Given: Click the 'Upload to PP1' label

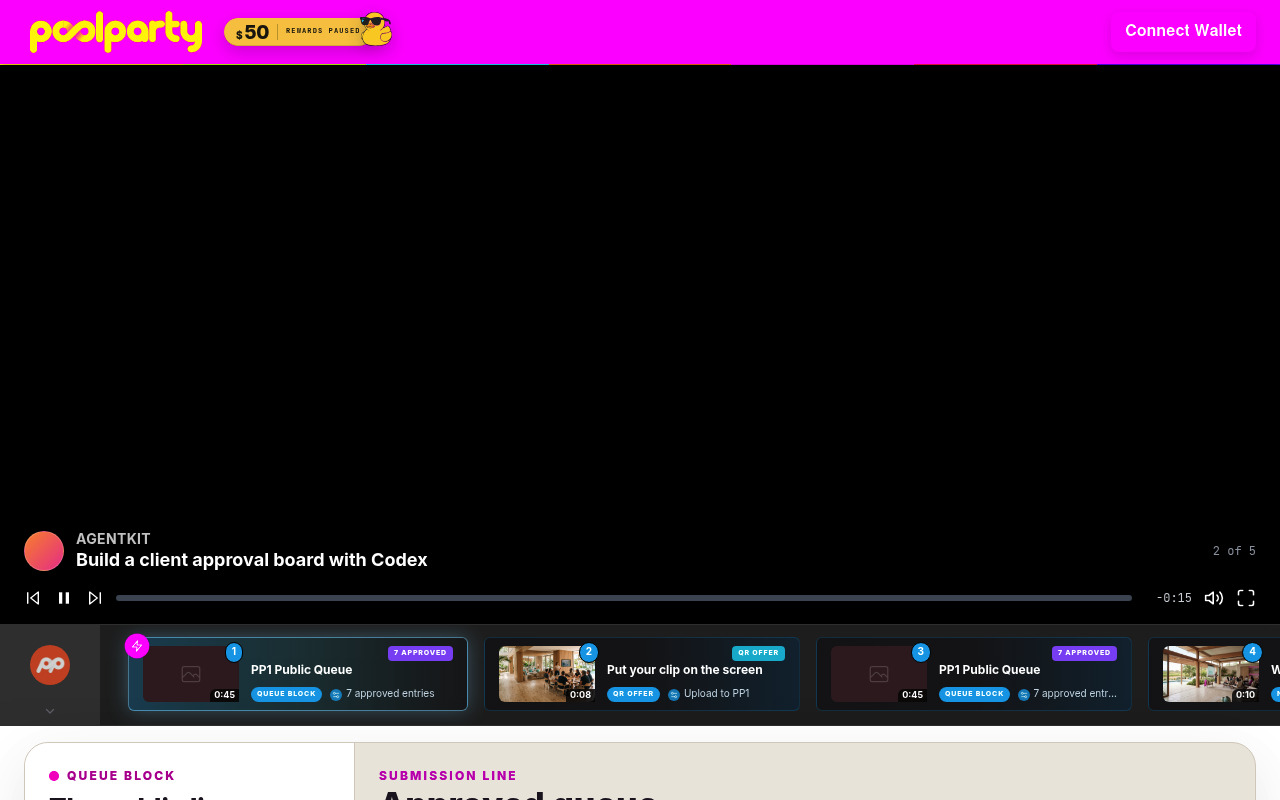Looking at the screenshot, I should point(716,694).
